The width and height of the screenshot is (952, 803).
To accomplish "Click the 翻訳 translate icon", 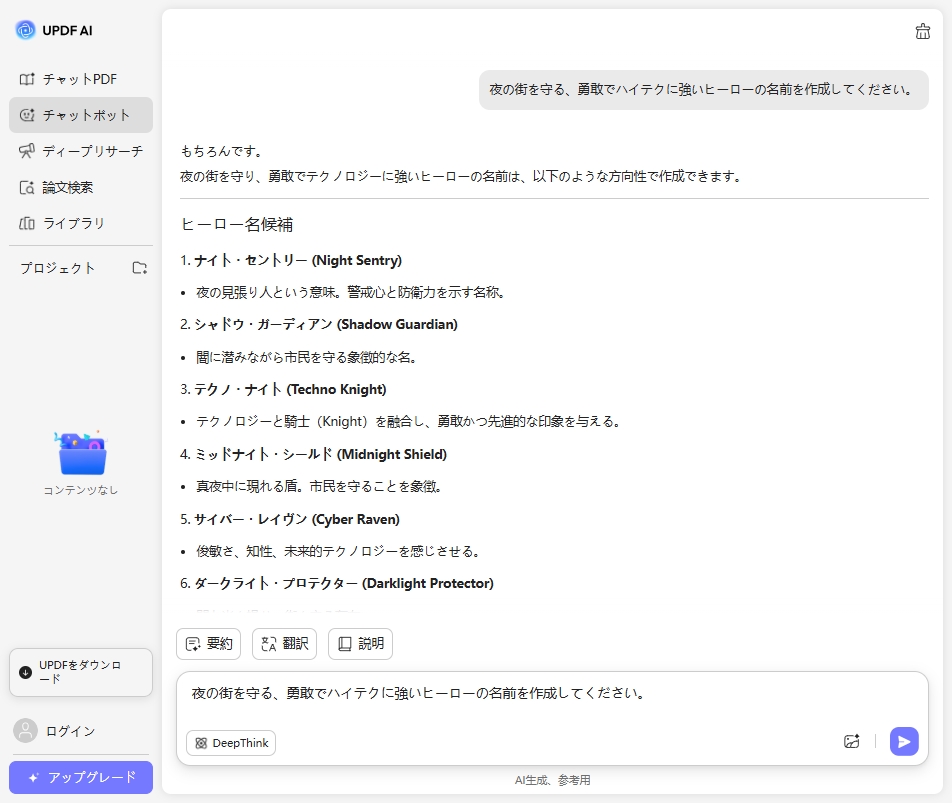I will 269,644.
